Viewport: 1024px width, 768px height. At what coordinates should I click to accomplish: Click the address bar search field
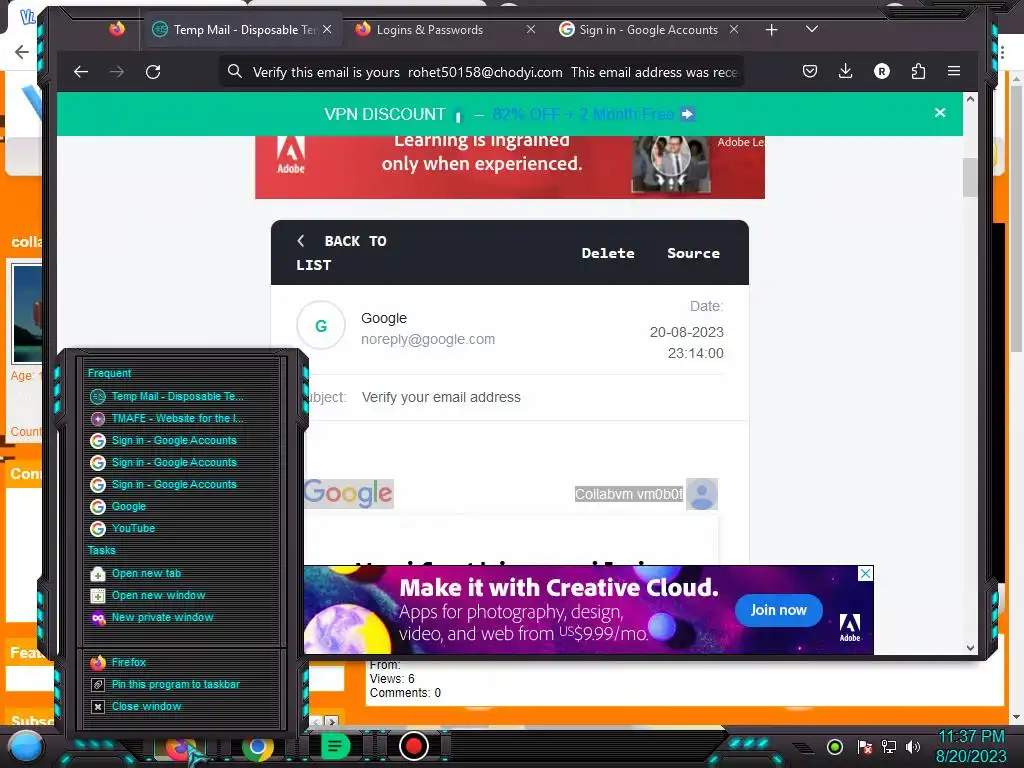[482, 72]
